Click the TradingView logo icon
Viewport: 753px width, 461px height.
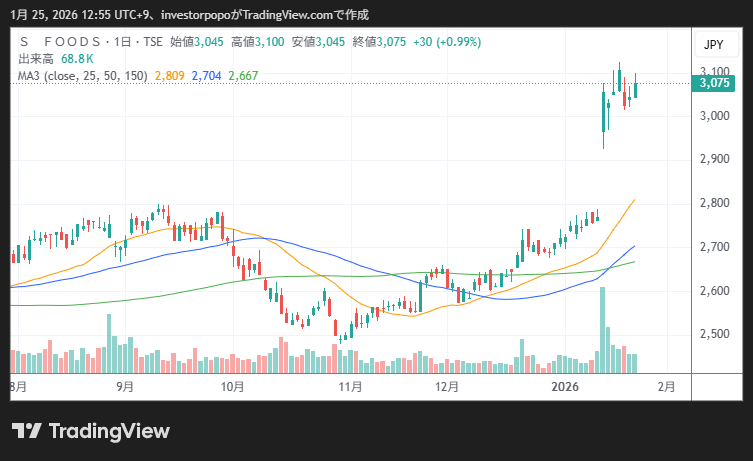click(26, 431)
